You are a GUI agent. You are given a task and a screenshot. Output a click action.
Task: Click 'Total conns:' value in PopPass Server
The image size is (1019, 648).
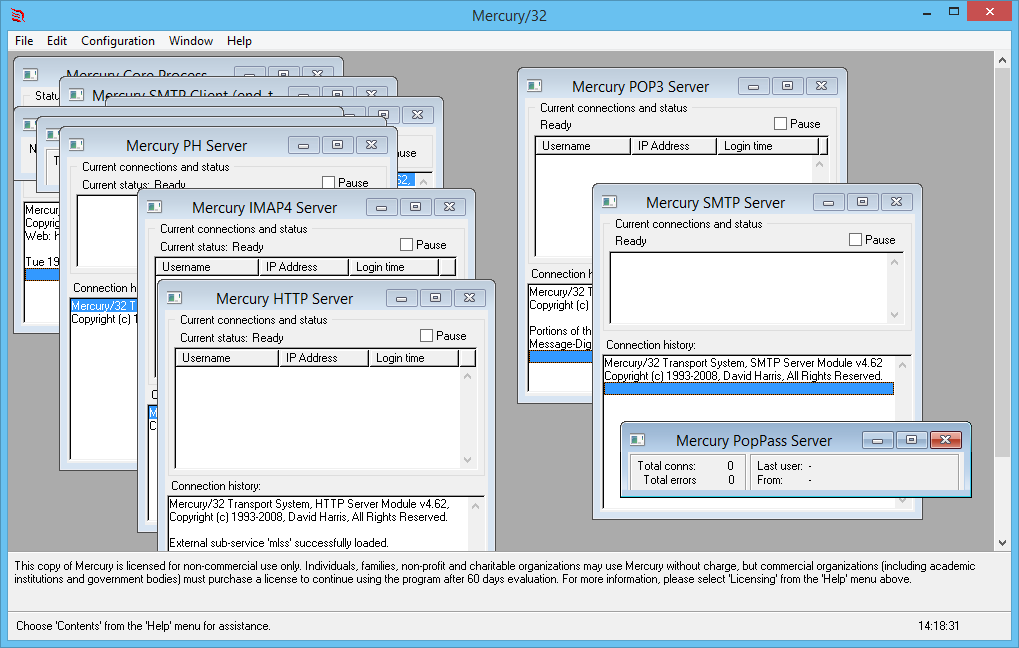coord(730,465)
